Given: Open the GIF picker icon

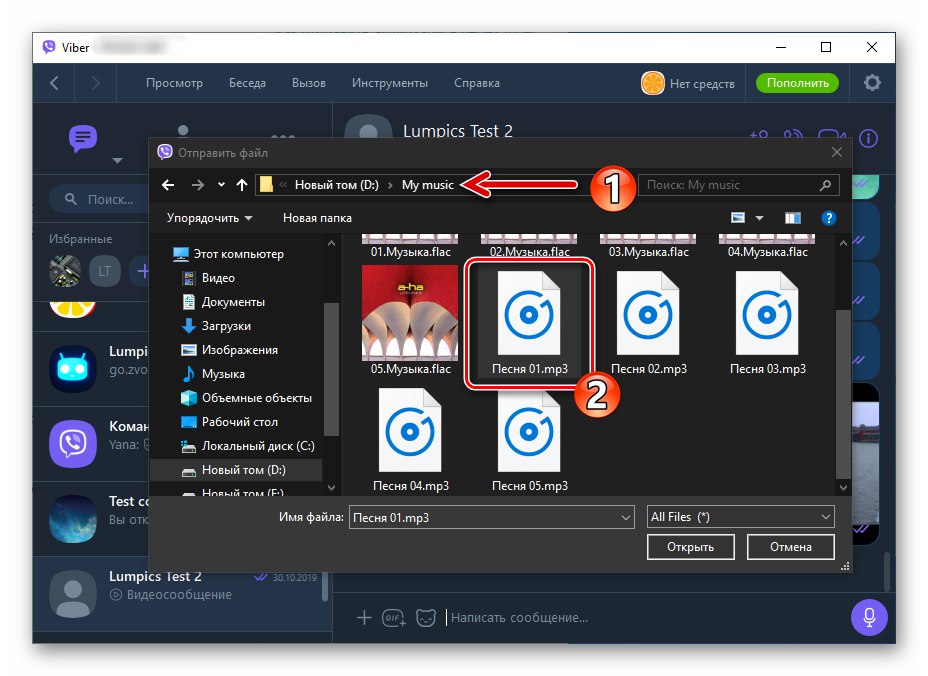Looking at the screenshot, I should [394, 618].
